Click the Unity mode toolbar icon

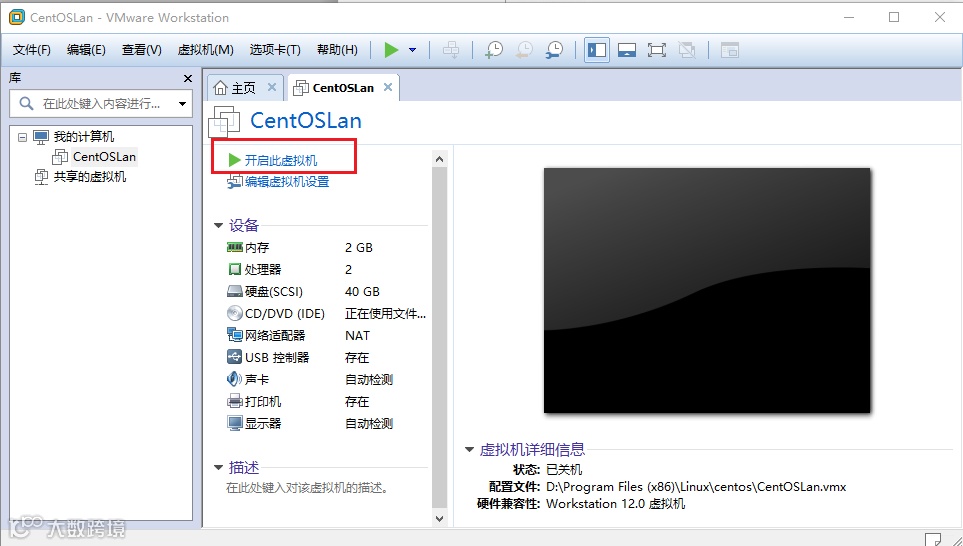coord(687,50)
